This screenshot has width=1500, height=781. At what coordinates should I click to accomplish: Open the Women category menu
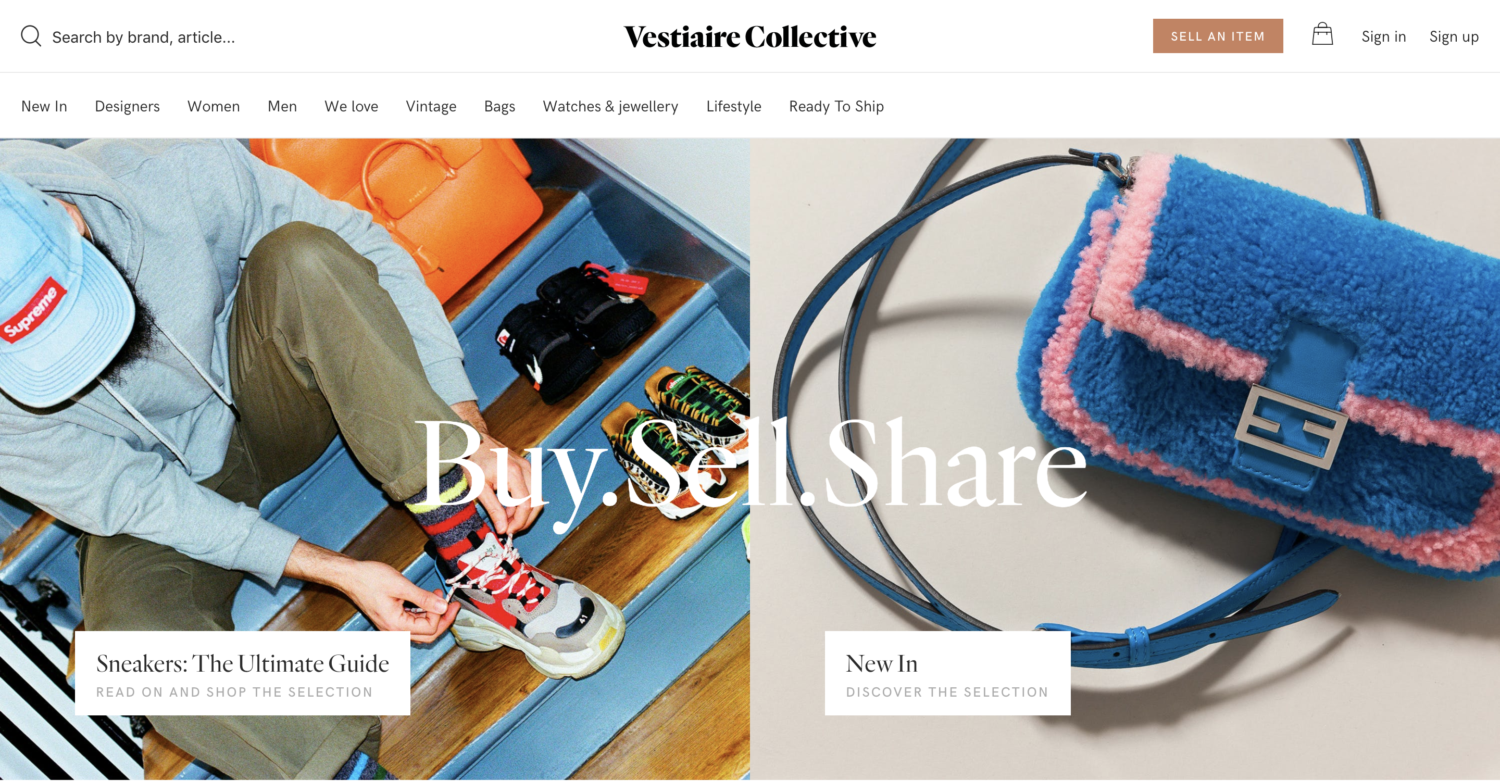(214, 106)
